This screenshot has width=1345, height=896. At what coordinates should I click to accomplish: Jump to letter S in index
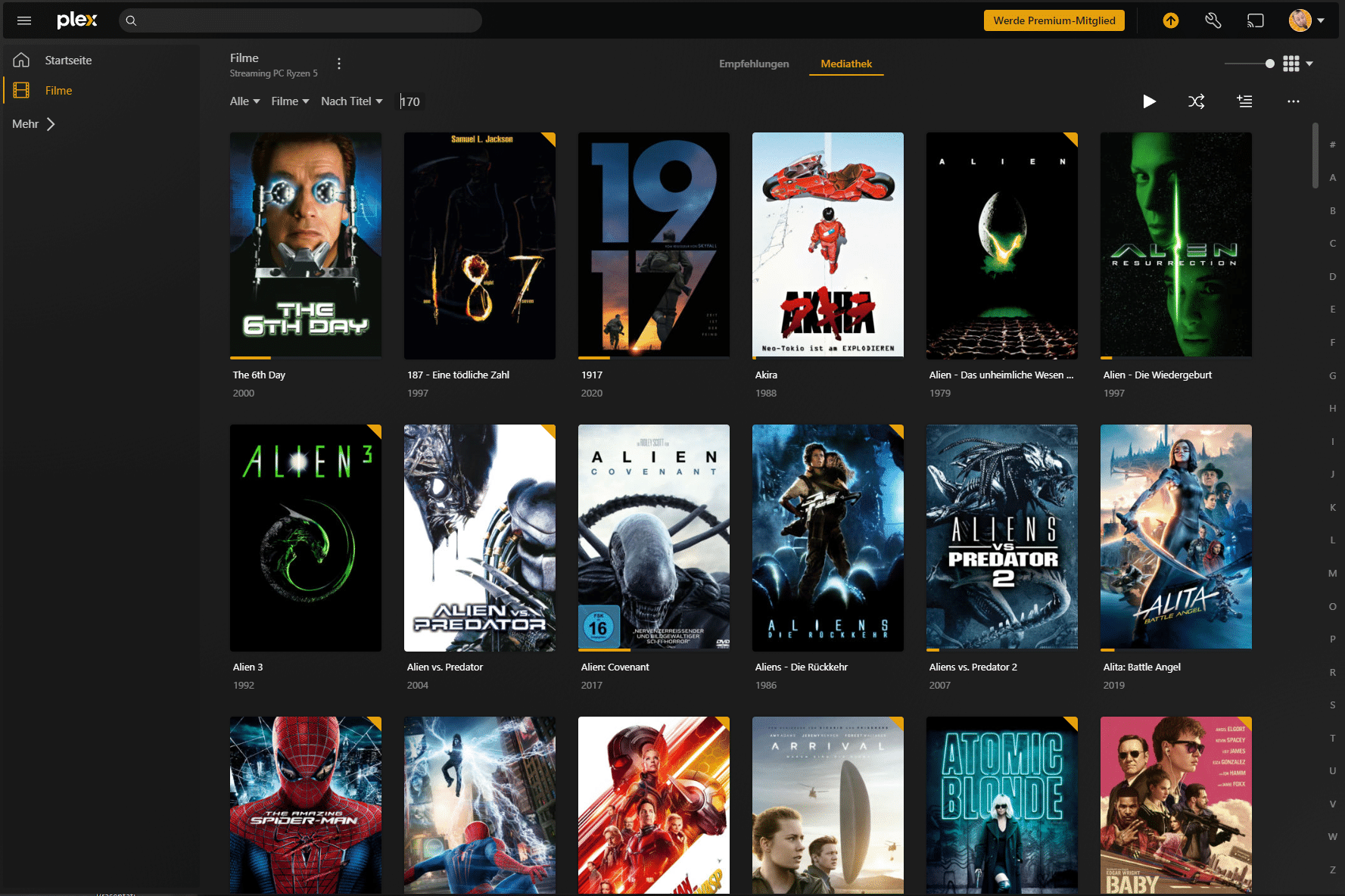point(1333,705)
